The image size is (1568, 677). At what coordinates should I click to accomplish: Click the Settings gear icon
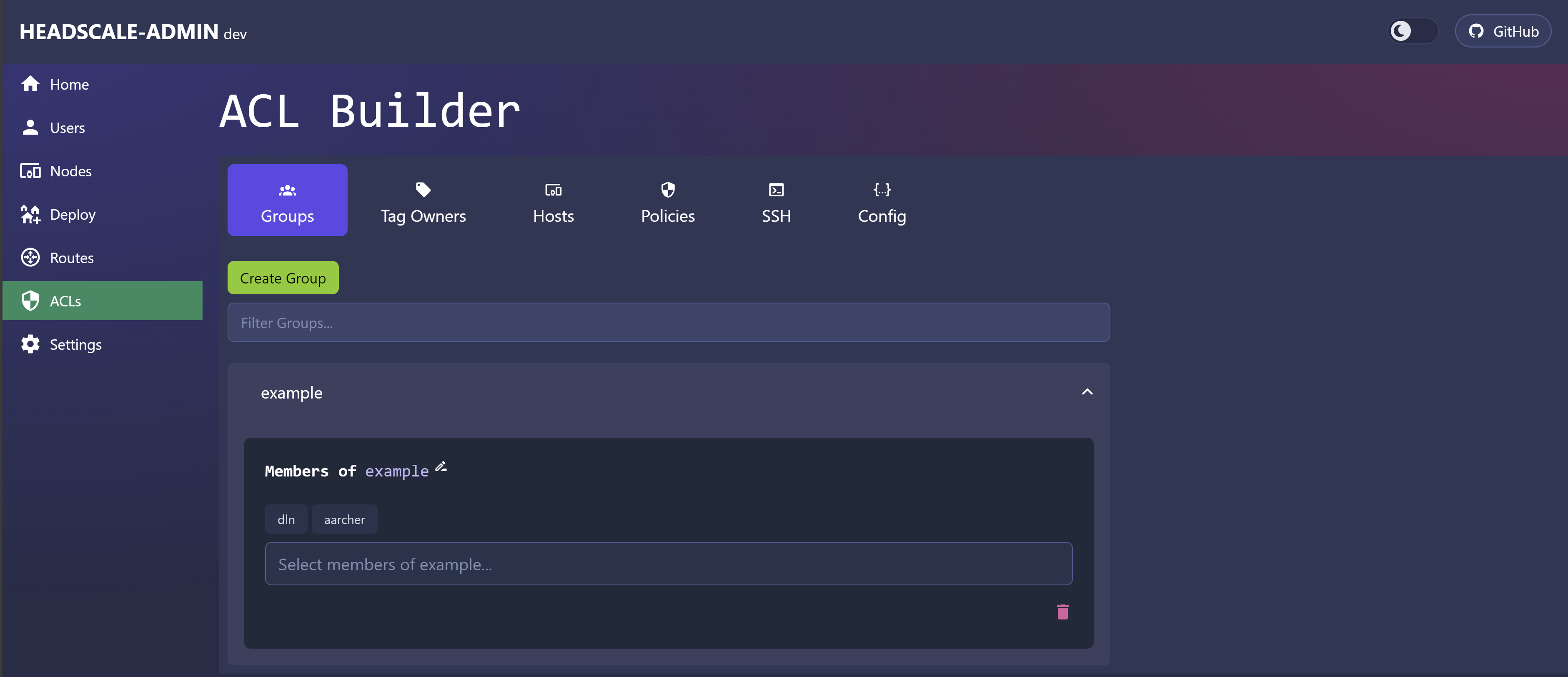[30, 344]
